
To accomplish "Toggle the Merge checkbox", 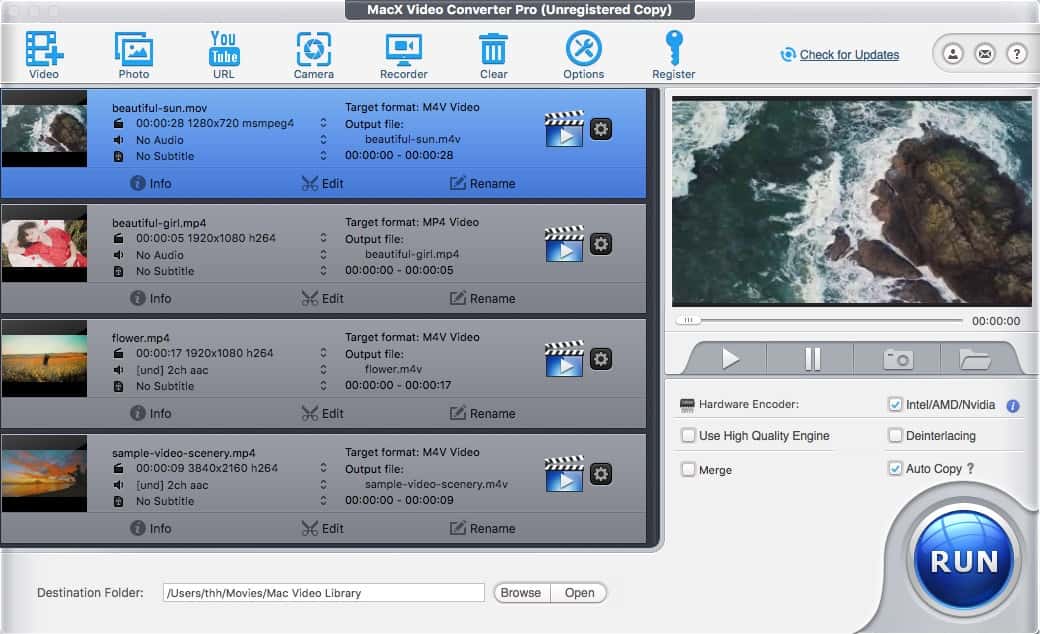I will tap(688, 470).
